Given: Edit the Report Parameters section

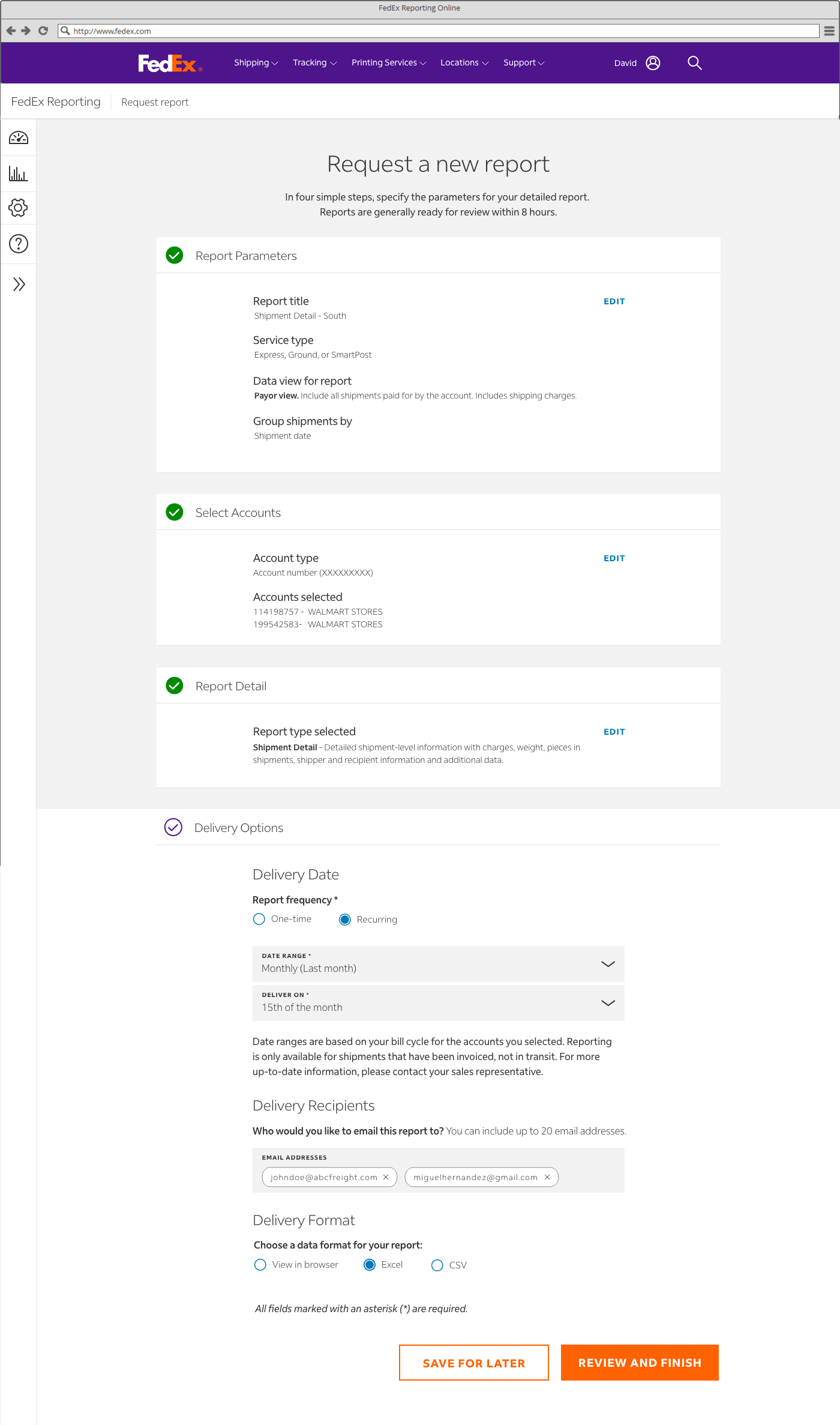Looking at the screenshot, I should (614, 301).
